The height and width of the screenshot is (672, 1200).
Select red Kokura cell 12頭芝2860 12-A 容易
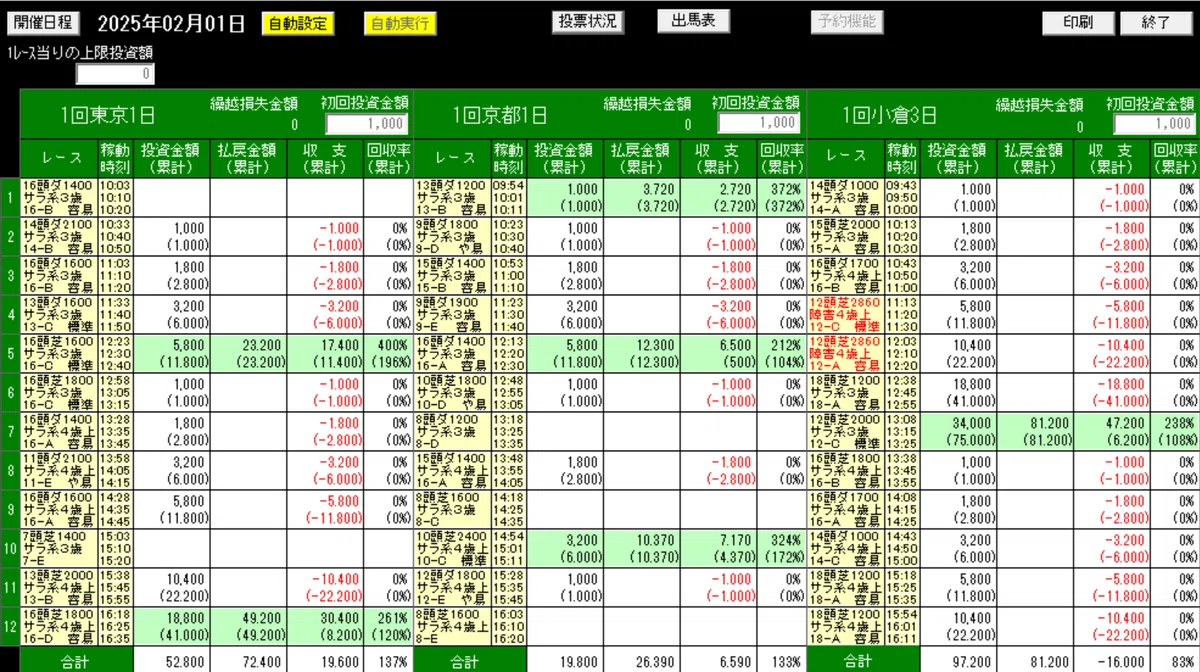pyautogui.click(x=846, y=353)
